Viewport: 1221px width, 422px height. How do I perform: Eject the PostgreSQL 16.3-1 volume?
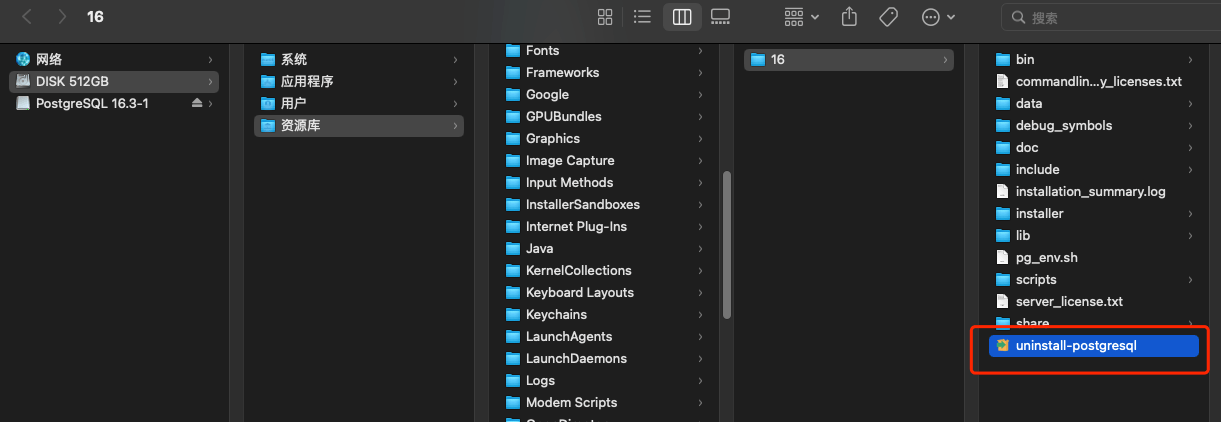(x=197, y=104)
